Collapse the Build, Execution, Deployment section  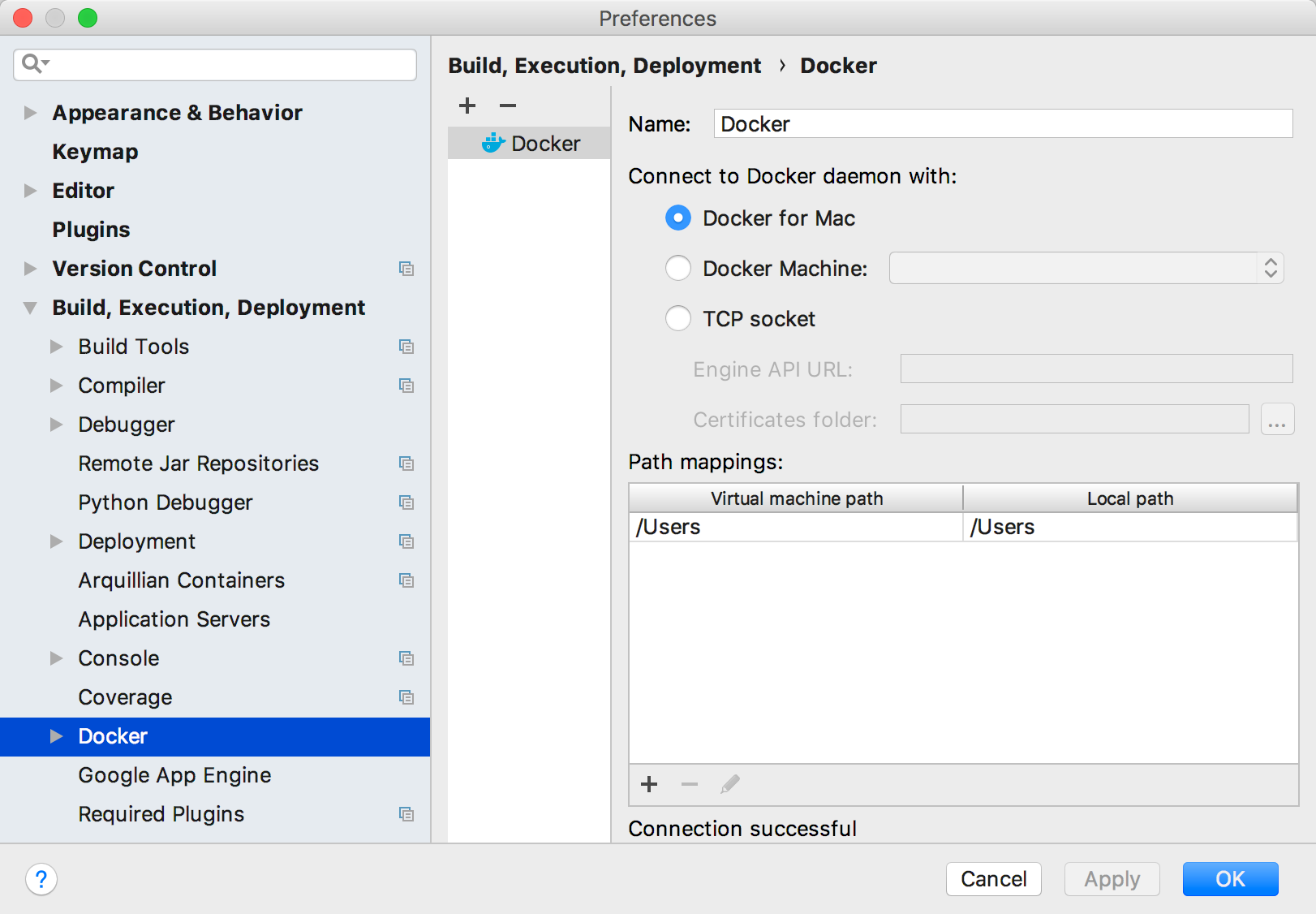pos(31,308)
